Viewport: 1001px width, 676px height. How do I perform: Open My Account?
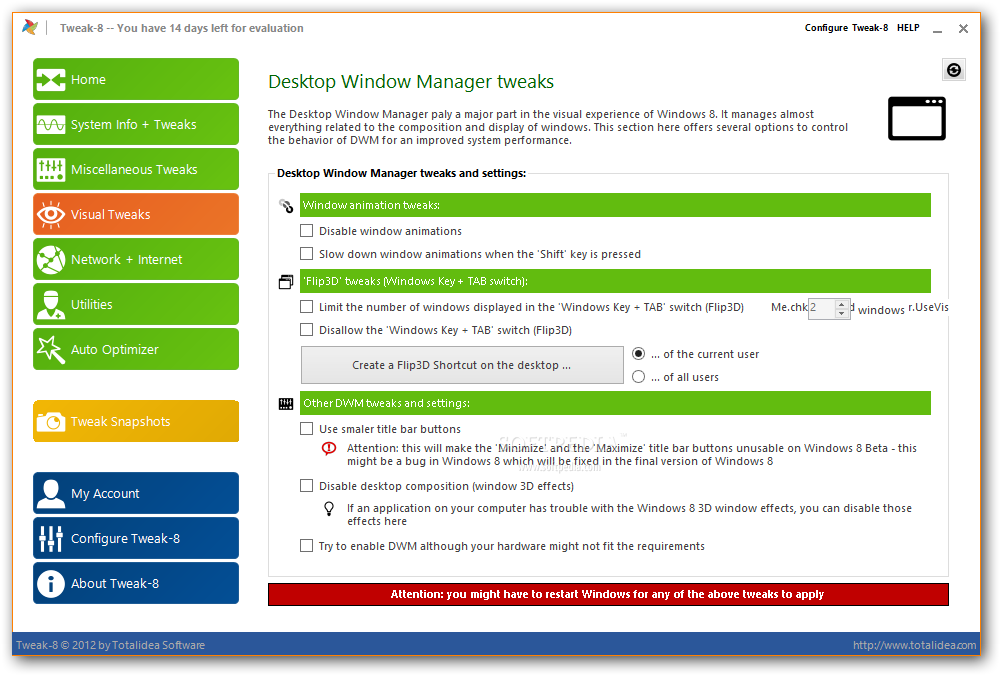[136, 493]
